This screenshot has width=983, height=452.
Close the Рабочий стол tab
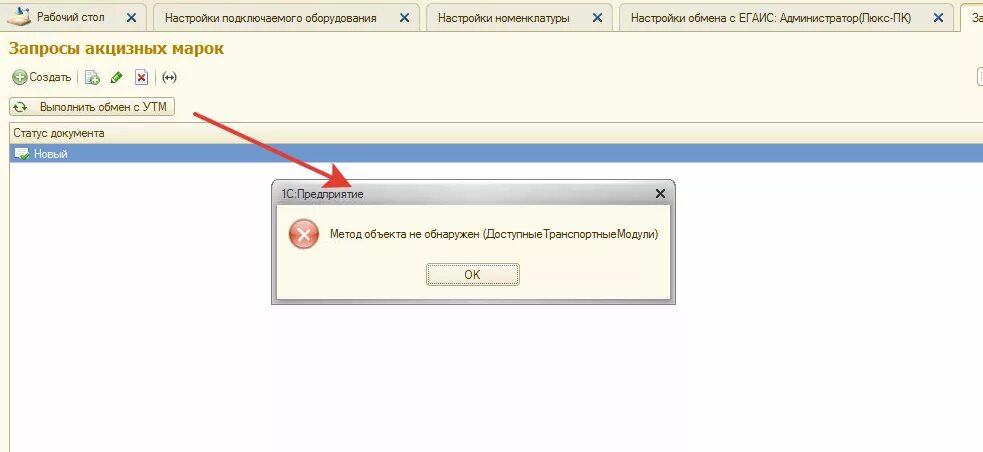tap(131, 18)
